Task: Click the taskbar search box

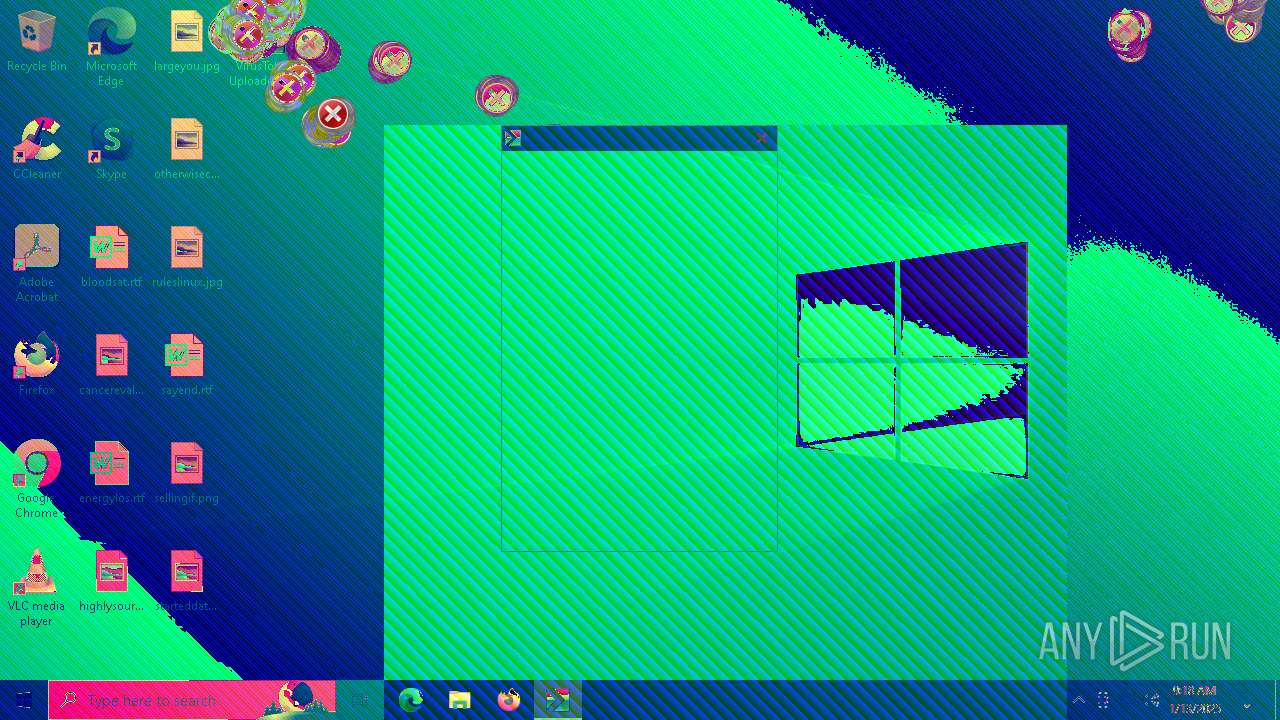Action: coord(192,700)
